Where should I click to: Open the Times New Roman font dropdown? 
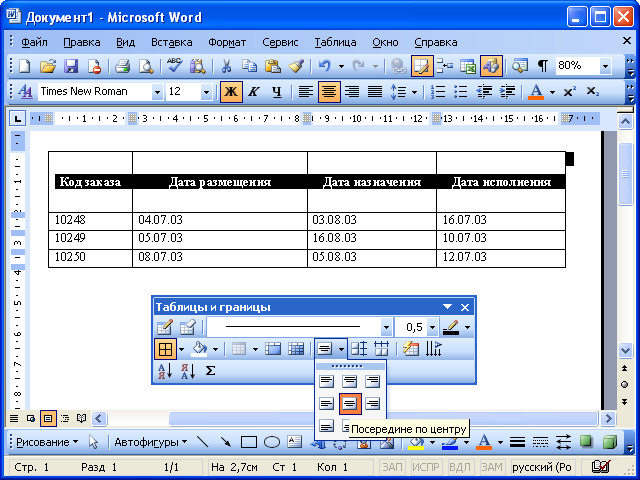[157, 92]
